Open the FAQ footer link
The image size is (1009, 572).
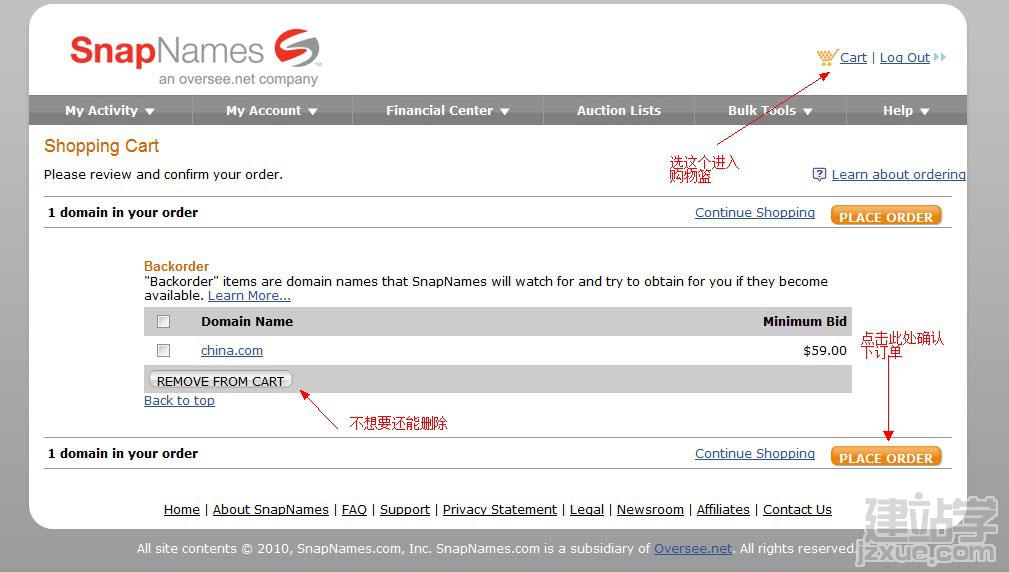coord(354,510)
